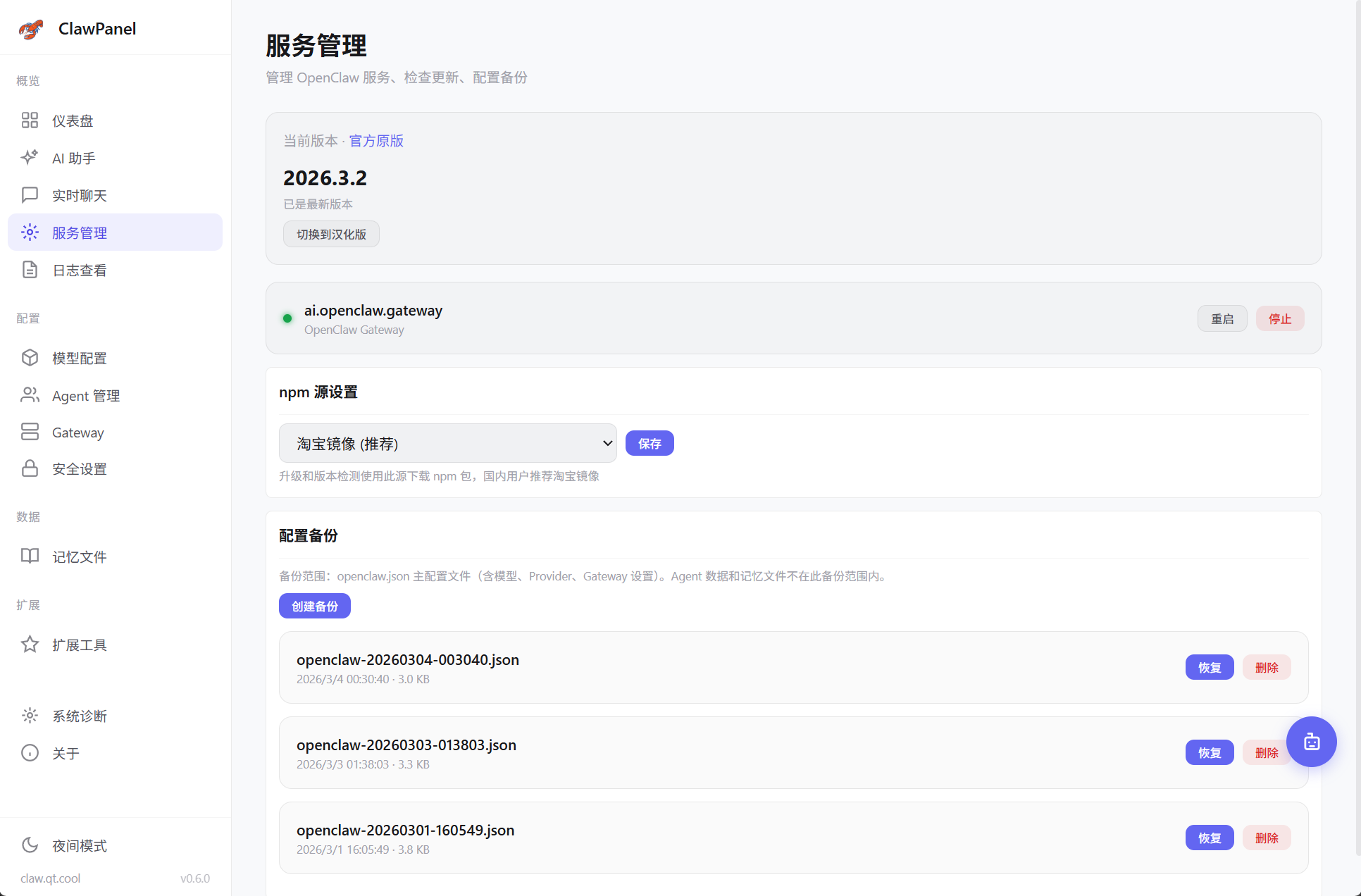
Task: Click file name openclaw-20260303-013803.json
Action: click(x=406, y=745)
